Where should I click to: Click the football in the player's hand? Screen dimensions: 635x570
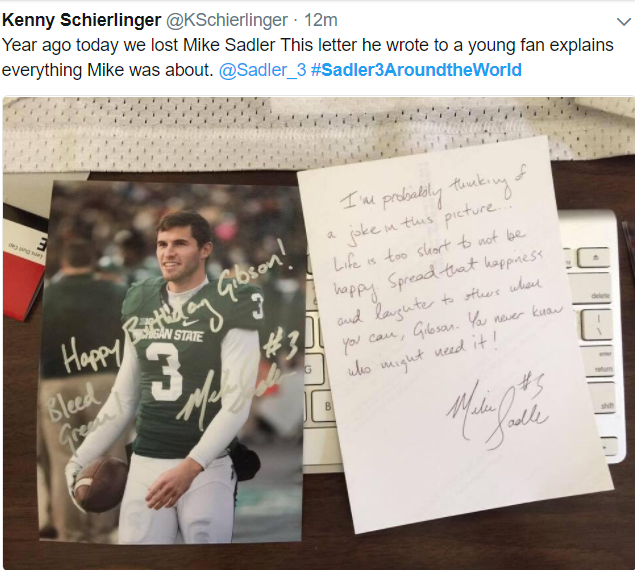[x=102, y=485]
